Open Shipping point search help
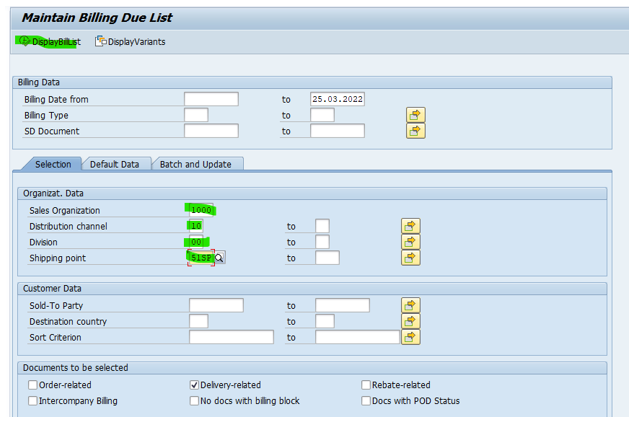The width and height of the screenshot is (640, 423). [220, 258]
